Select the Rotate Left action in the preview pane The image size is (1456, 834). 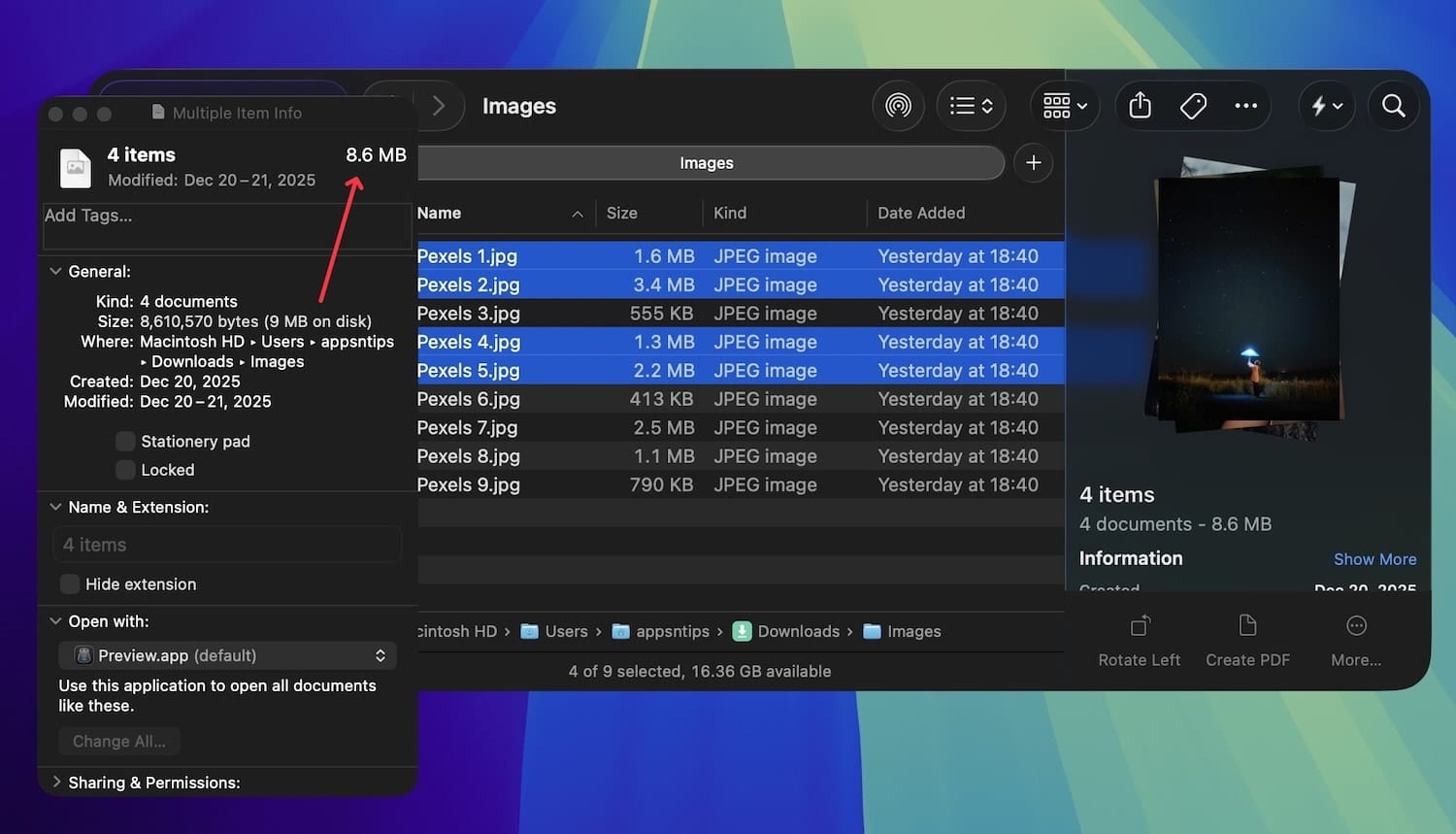(x=1139, y=638)
